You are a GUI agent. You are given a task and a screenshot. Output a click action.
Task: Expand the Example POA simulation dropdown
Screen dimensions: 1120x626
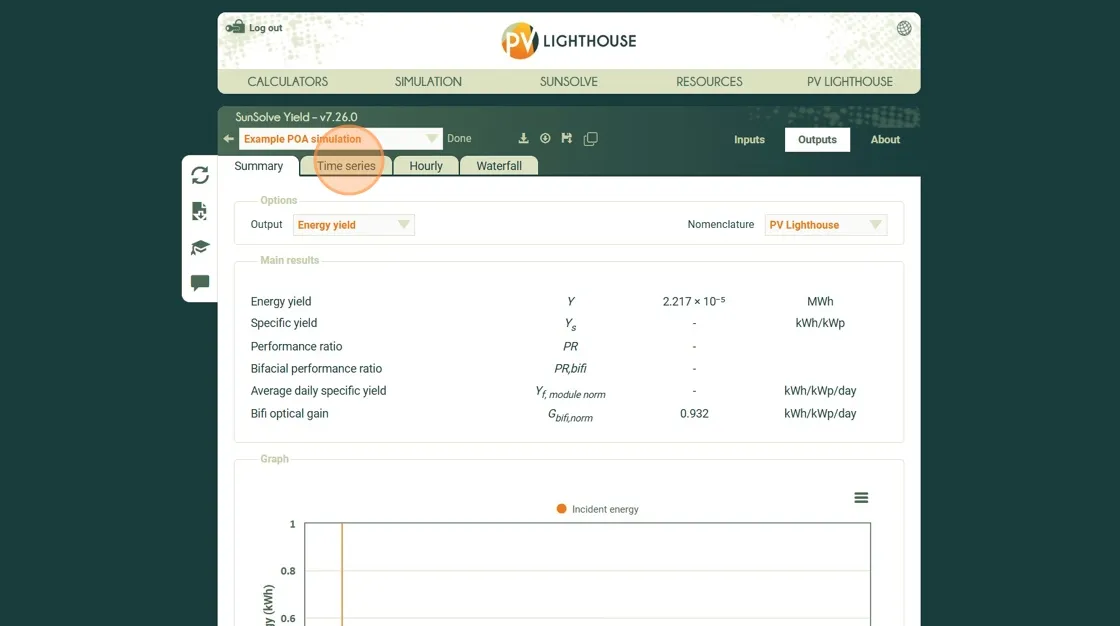[x=432, y=139]
